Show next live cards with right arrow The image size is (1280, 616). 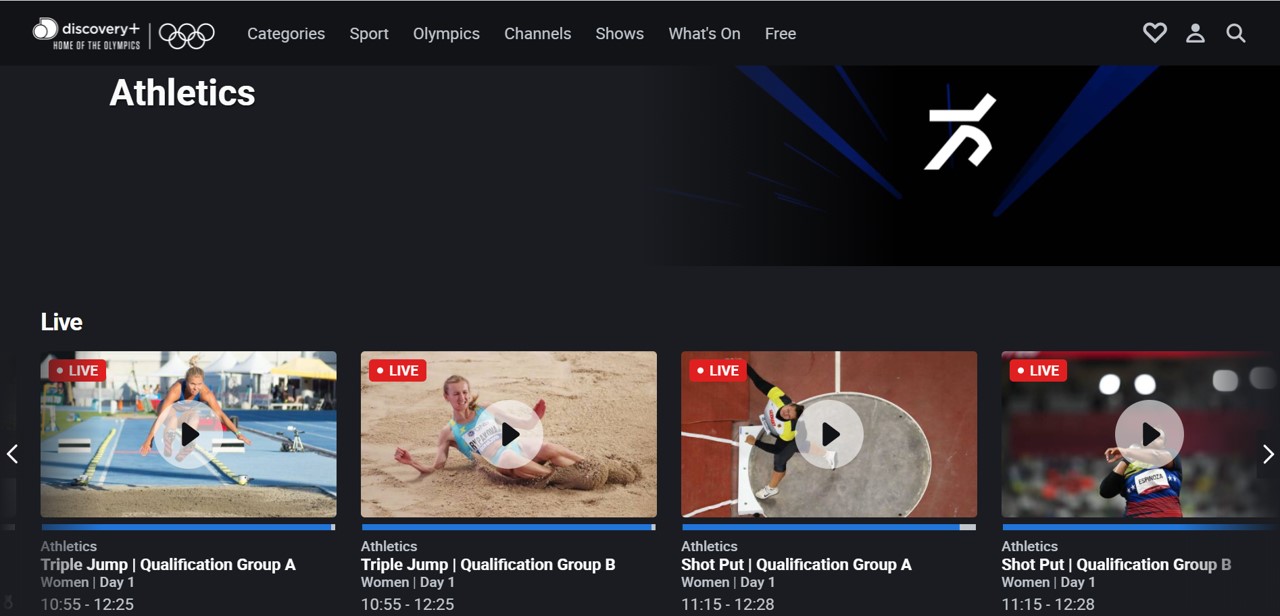tap(1268, 454)
